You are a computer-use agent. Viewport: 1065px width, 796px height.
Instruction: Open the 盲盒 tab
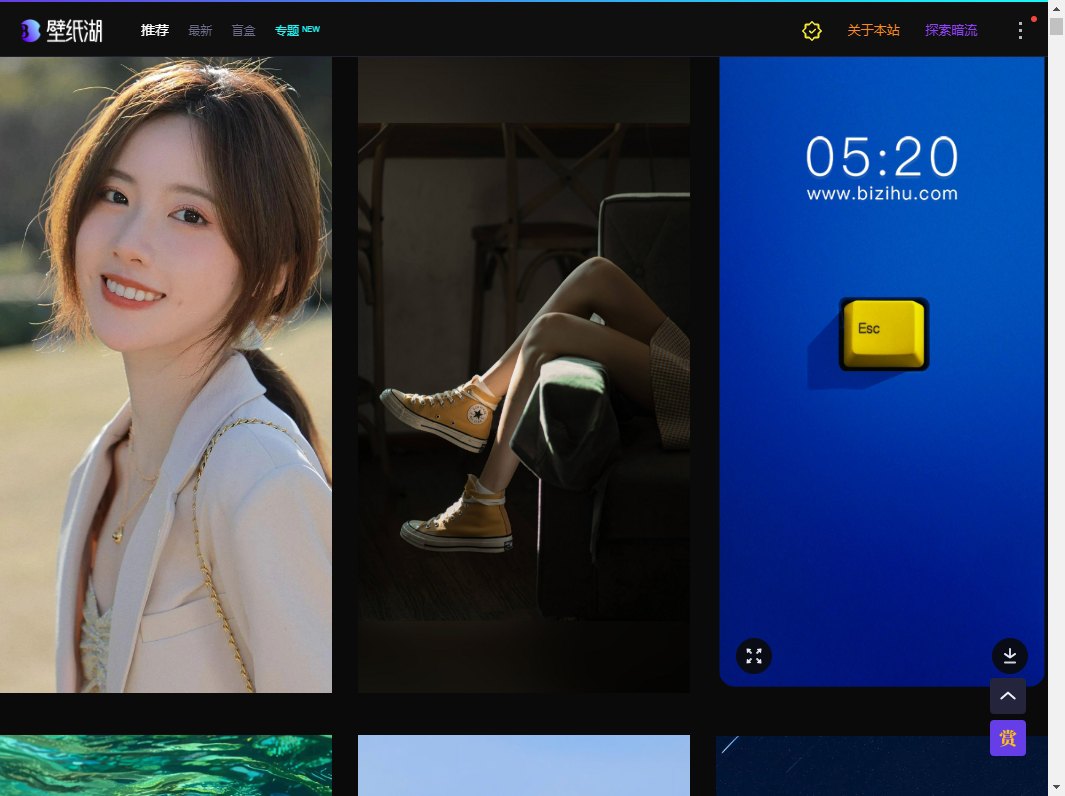pyautogui.click(x=243, y=31)
